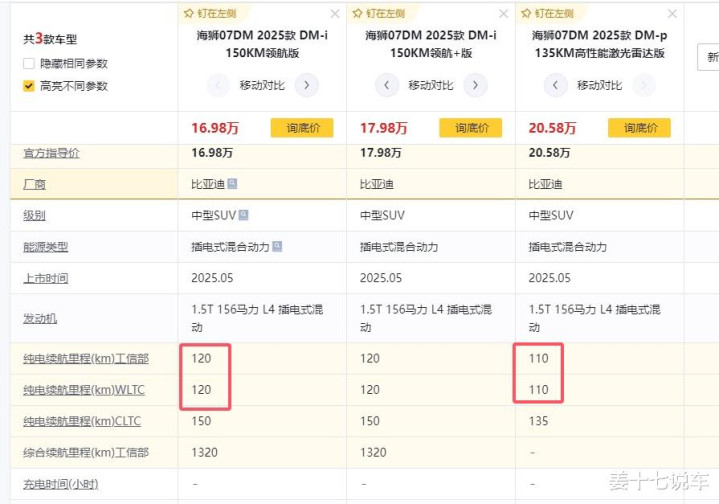Open the 纯电续航里程(km)工信部 link

click(86, 359)
